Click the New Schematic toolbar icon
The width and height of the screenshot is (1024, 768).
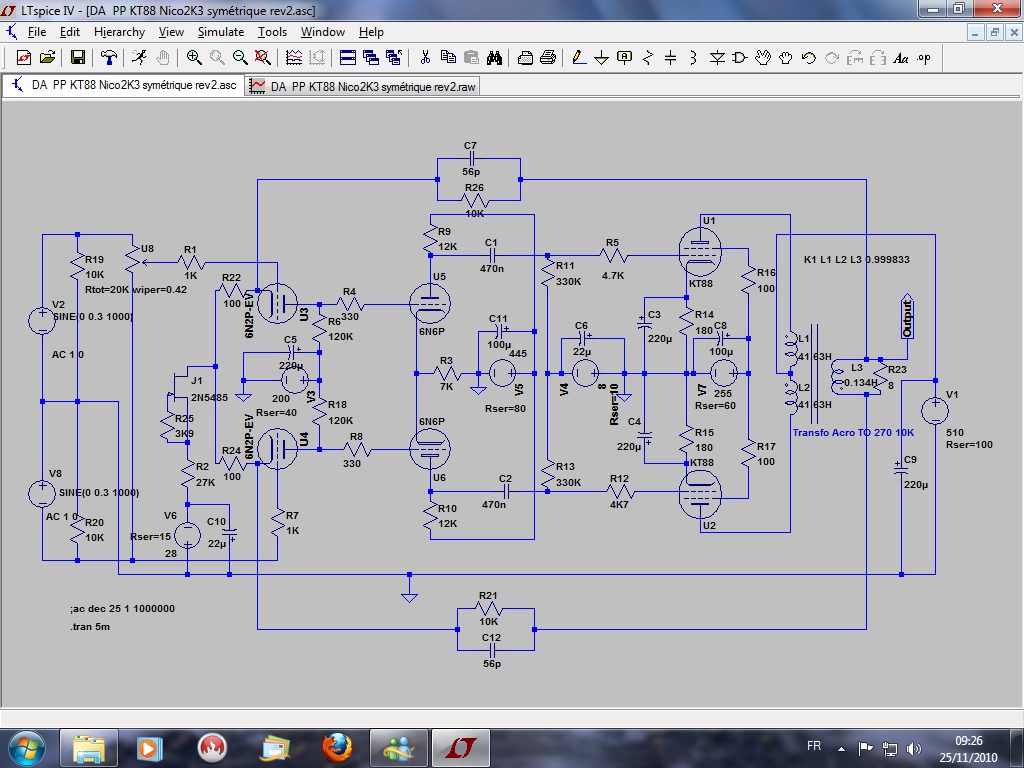pyautogui.click(x=24, y=58)
